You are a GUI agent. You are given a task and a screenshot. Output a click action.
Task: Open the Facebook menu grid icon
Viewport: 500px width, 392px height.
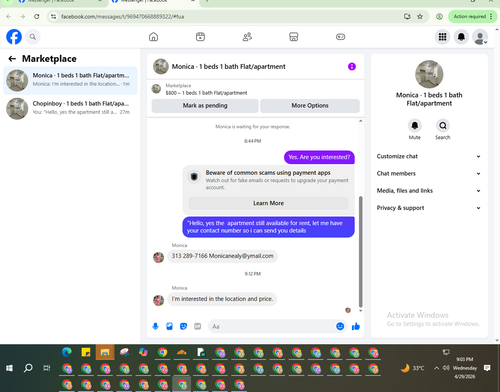(x=442, y=37)
